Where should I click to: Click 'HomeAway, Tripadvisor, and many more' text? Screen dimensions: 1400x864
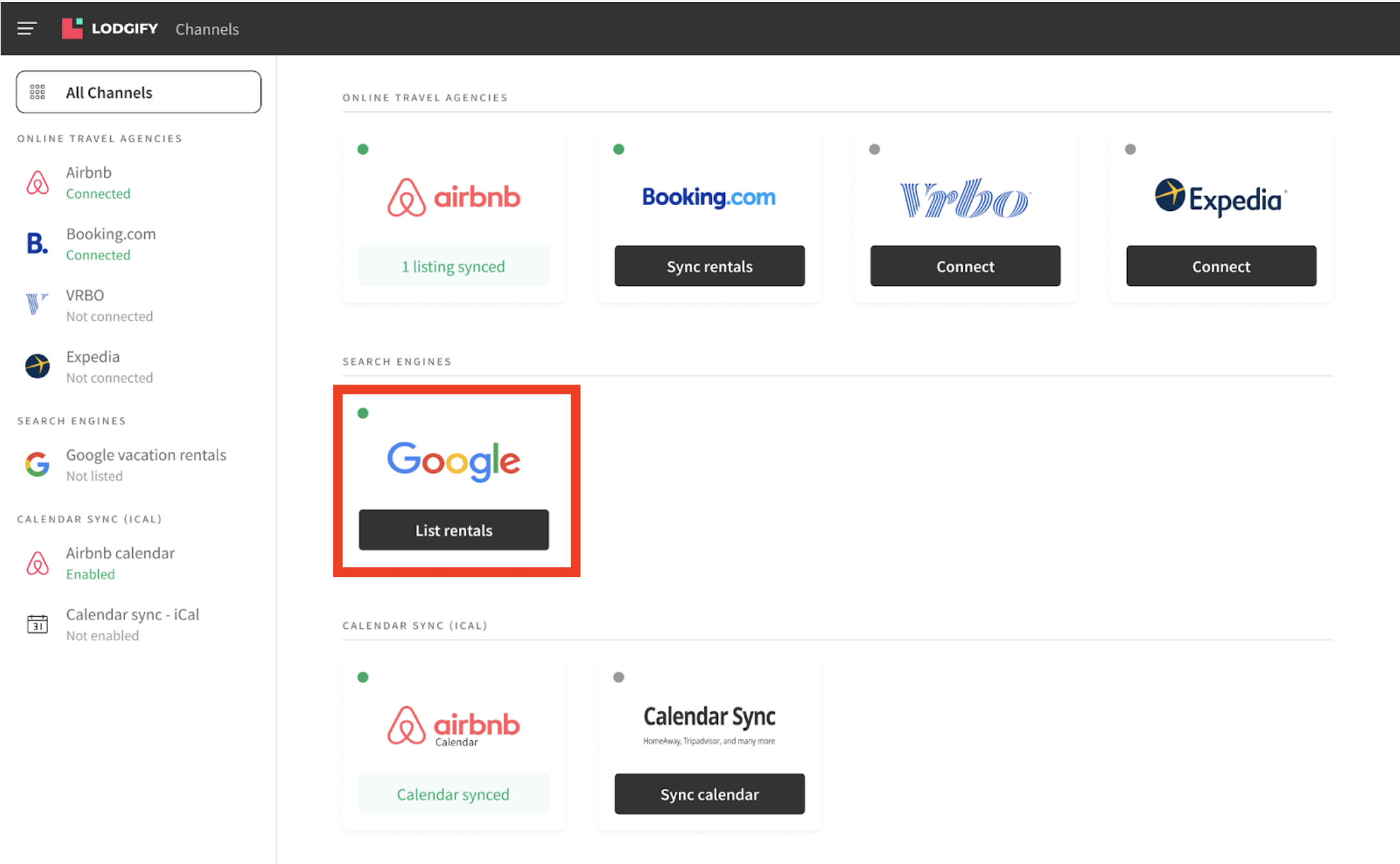(709, 741)
